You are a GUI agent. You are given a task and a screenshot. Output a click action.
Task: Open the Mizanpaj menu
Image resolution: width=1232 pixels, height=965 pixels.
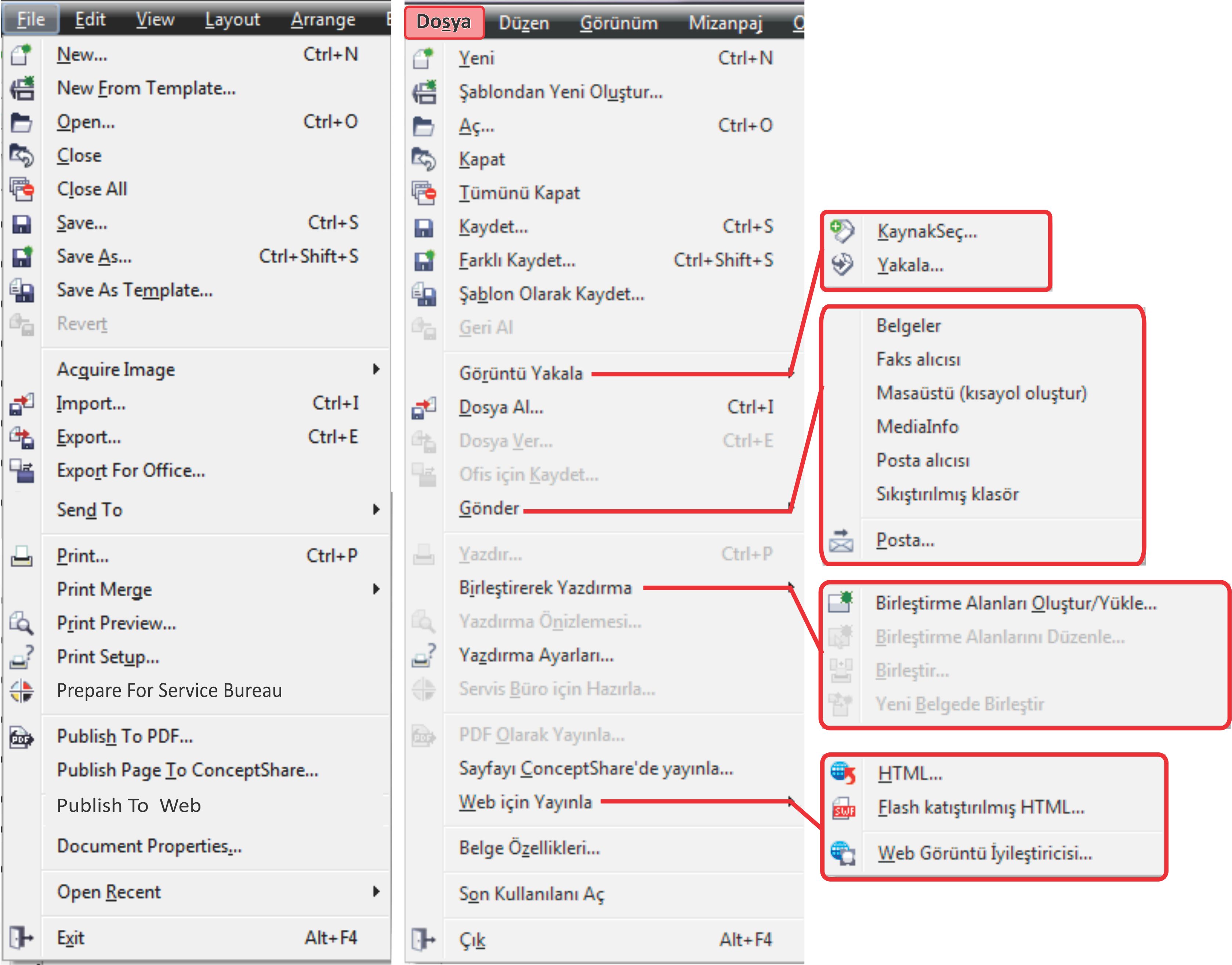point(725,23)
